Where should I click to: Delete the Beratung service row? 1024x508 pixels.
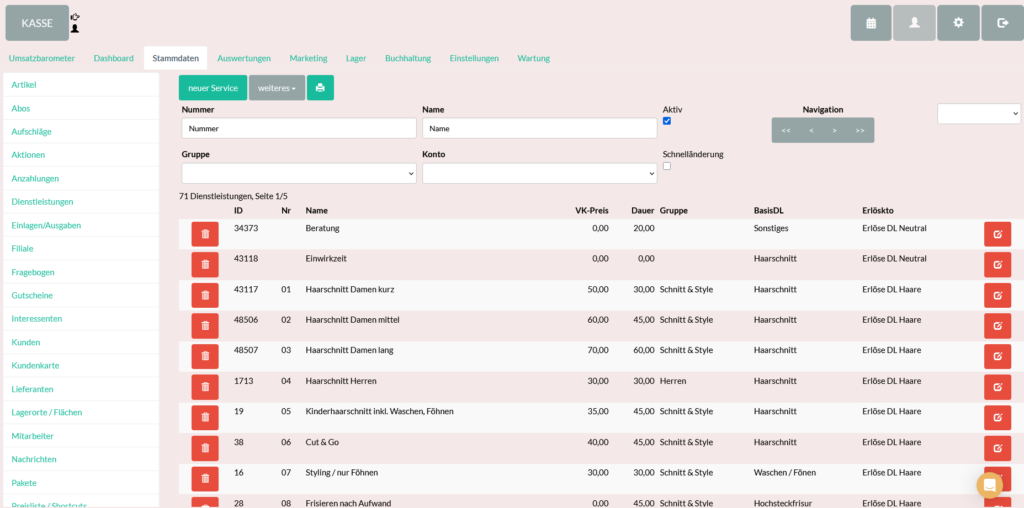[x=205, y=234]
